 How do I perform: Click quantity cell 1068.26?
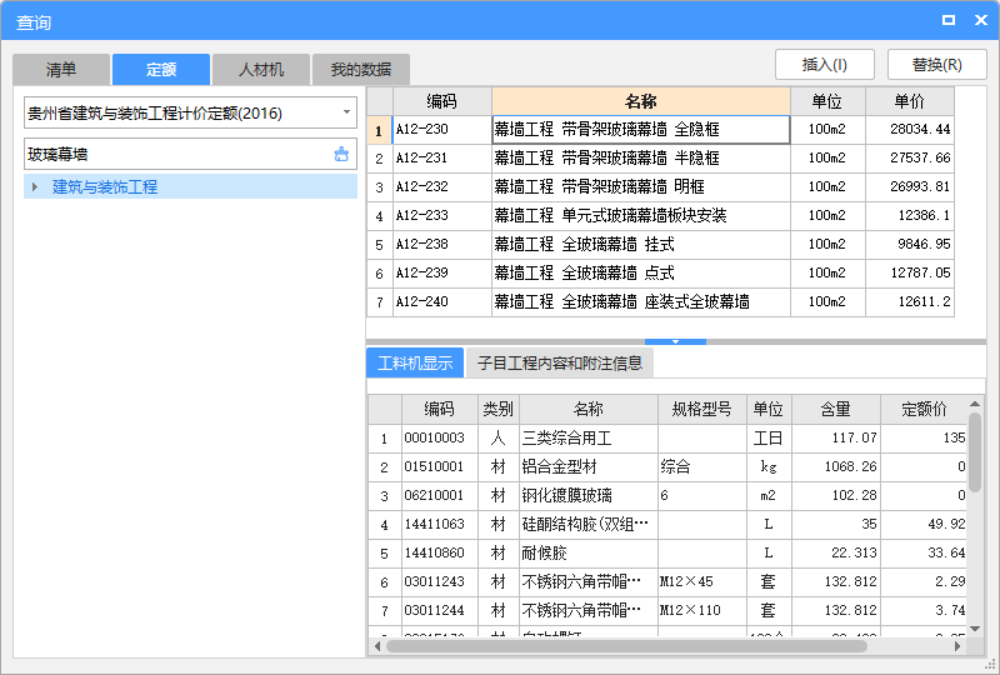tap(835, 467)
